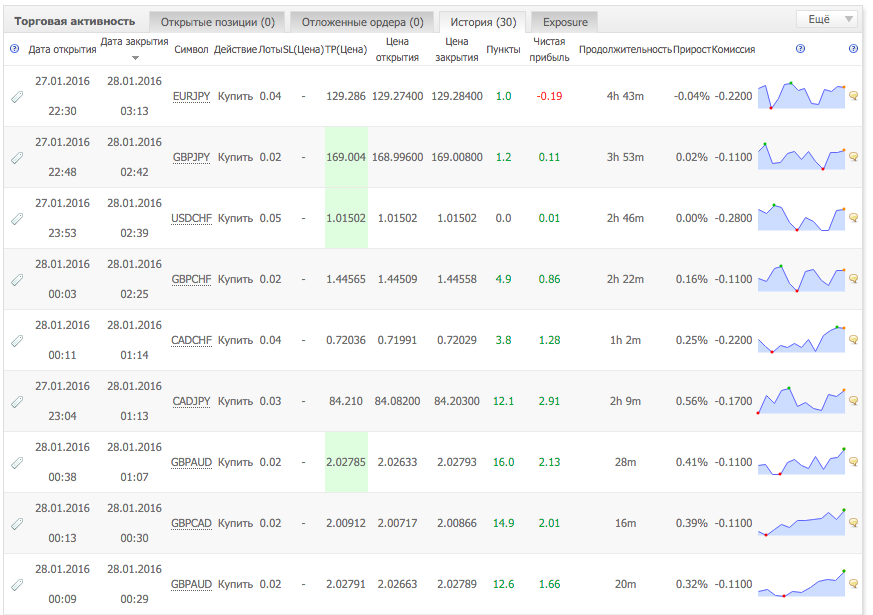Open attachment icon for EURJPY row
Viewport: 873px width, 615px height.
click(x=17, y=97)
